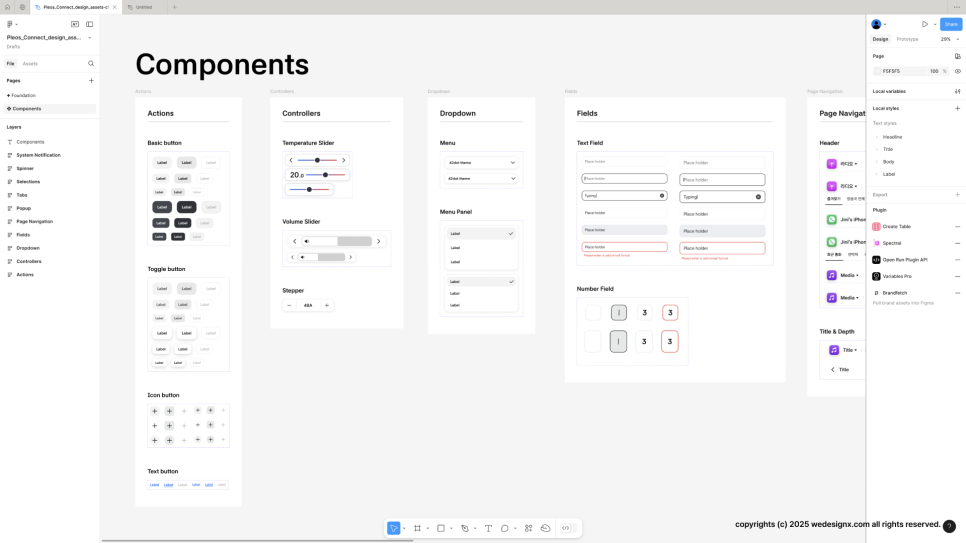Open Local variables settings icon
The image size is (966, 543).
[957, 91]
